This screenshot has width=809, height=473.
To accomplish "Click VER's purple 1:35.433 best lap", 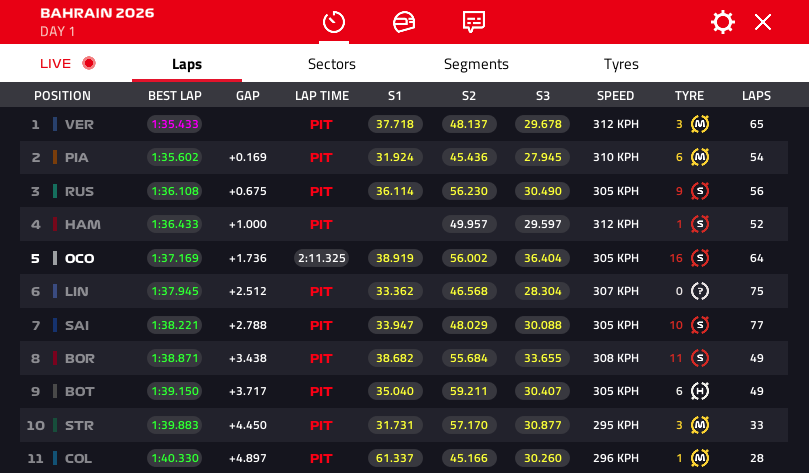I will click(x=174, y=125).
